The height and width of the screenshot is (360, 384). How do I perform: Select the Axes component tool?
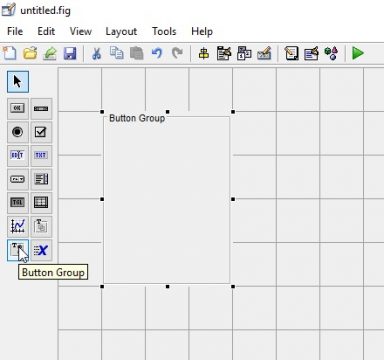point(18,226)
